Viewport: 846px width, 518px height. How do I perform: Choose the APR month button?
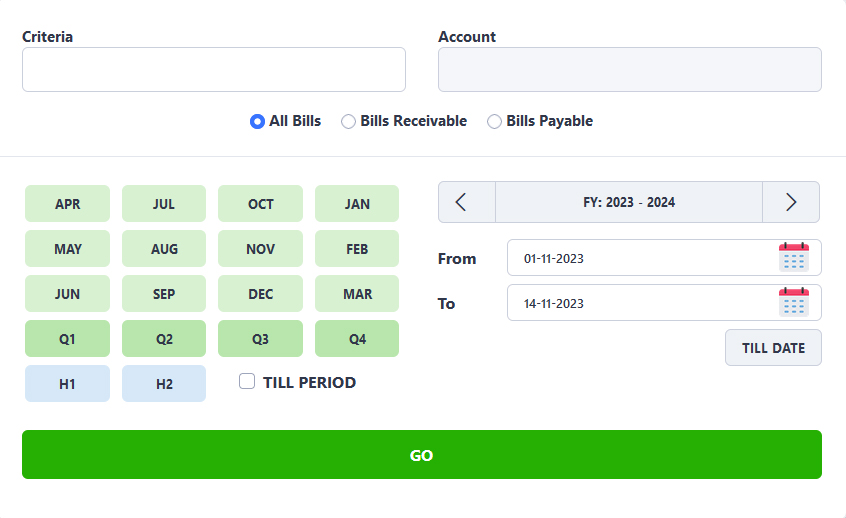tap(67, 203)
